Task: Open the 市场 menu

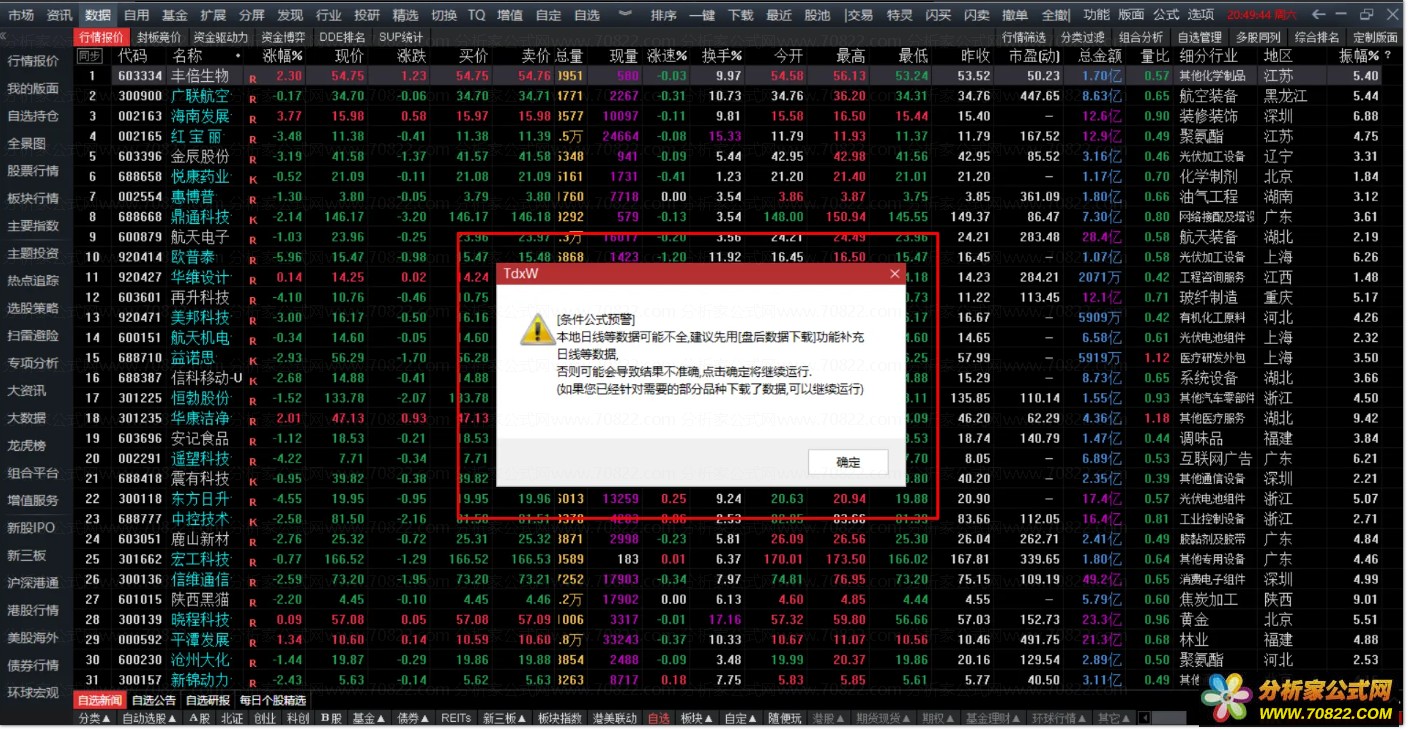Action: 21,15
